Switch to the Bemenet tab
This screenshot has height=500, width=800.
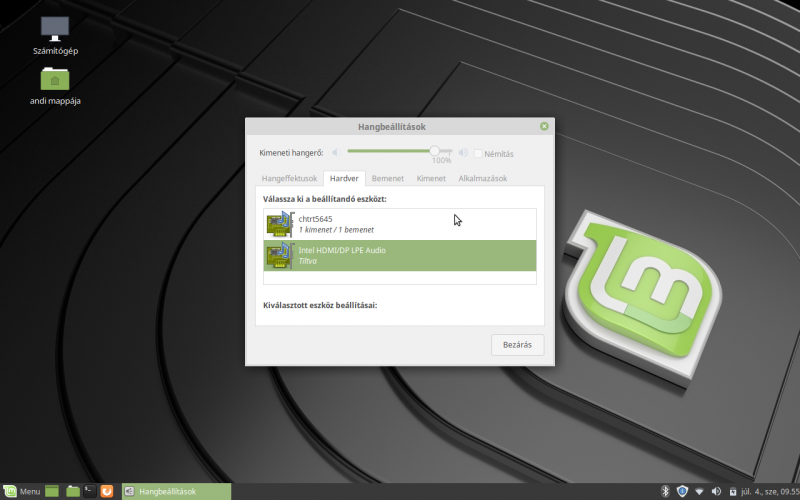click(x=387, y=178)
